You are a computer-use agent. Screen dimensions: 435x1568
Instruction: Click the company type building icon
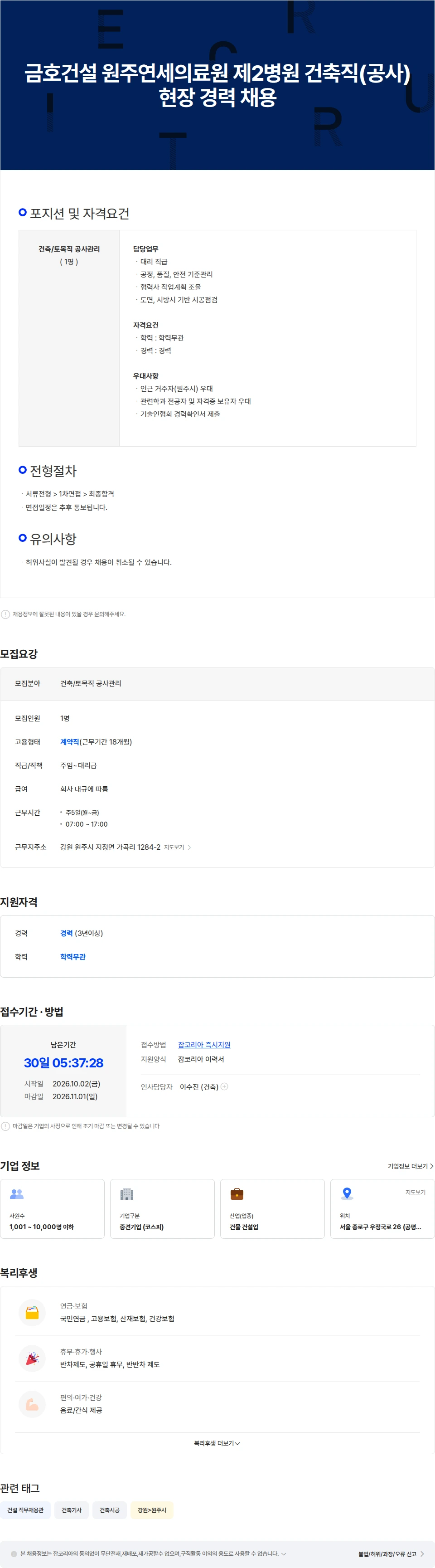(126, 1194)
